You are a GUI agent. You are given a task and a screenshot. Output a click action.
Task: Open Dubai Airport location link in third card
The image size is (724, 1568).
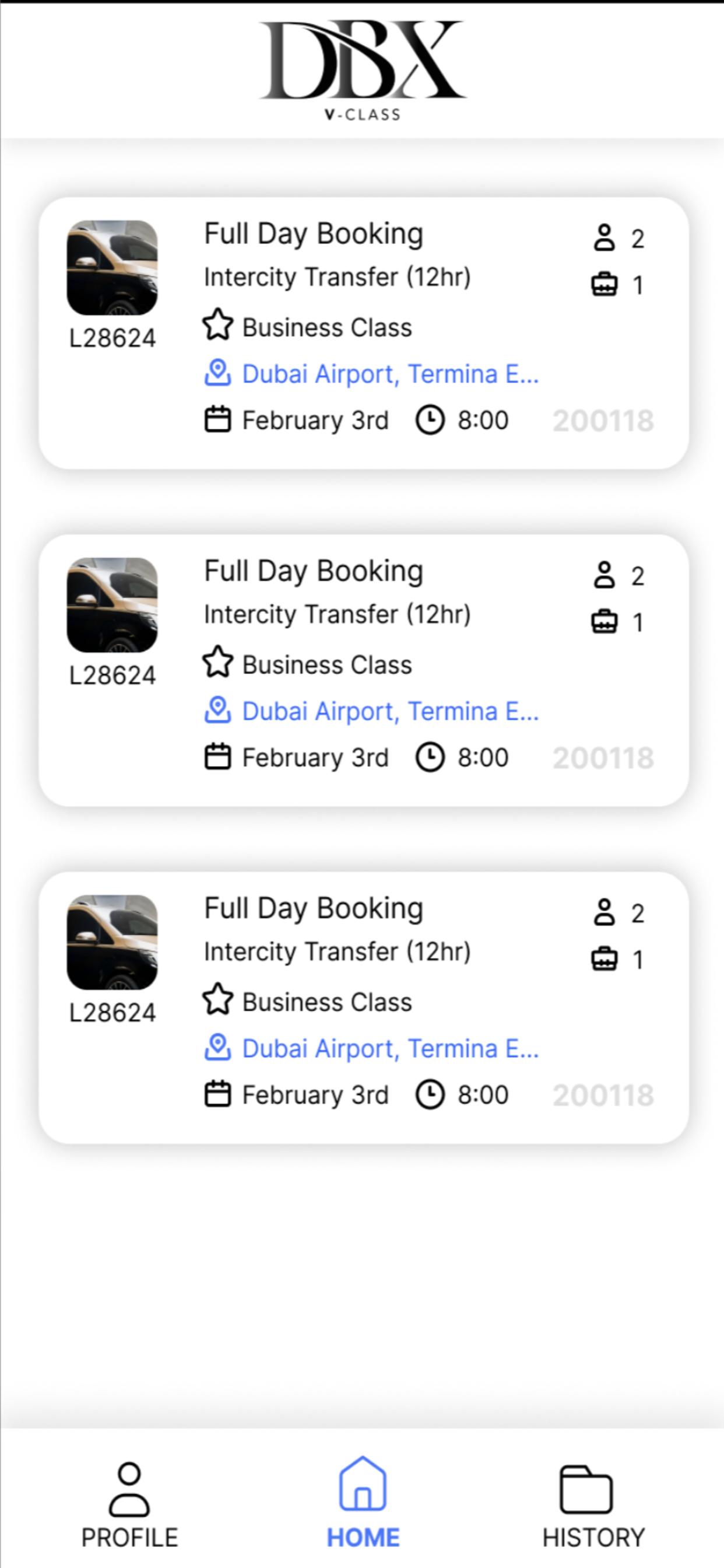[x=390, y=1048]
